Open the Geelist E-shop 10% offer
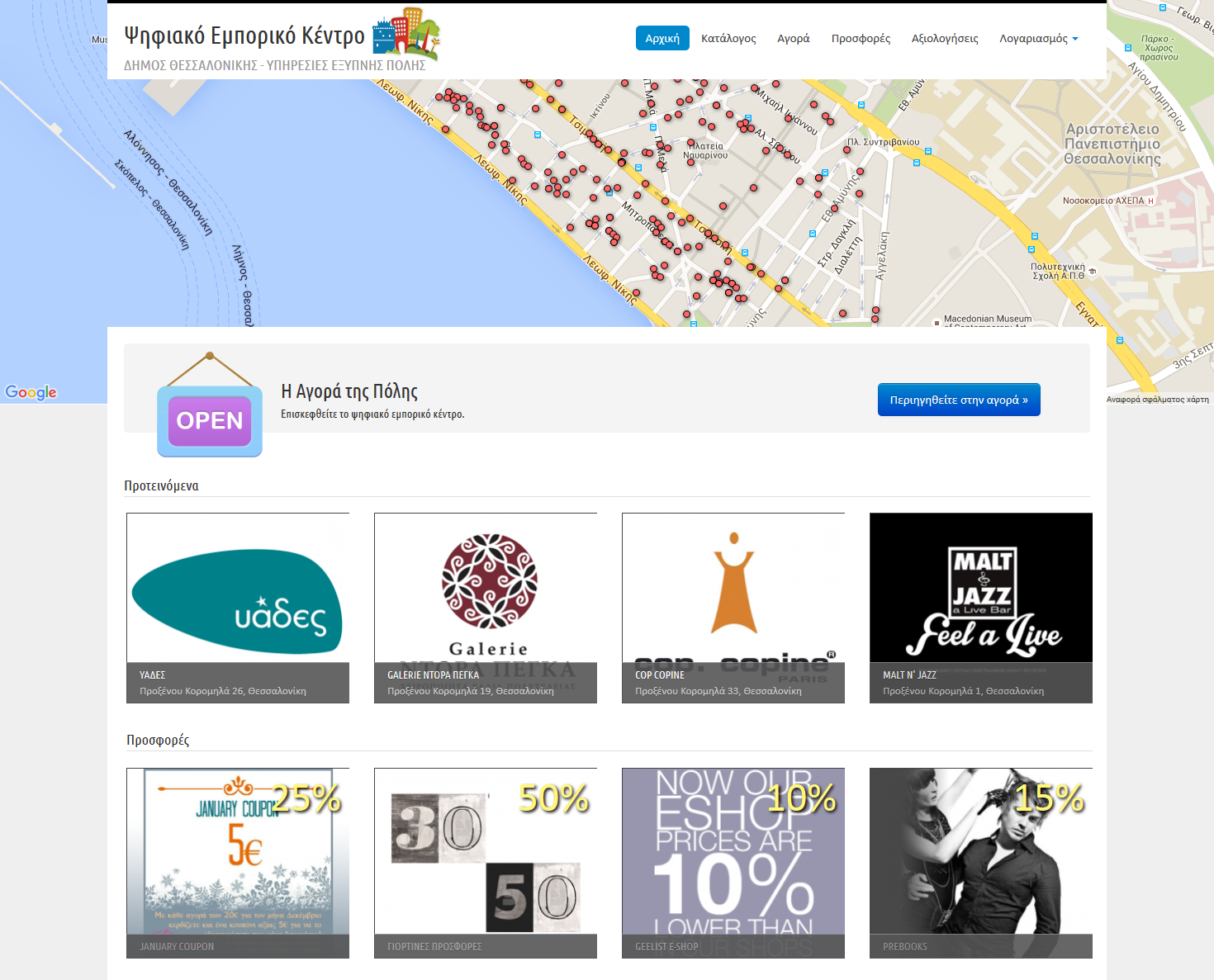Viewport: 1214px width, 980px height. [733, 864]
